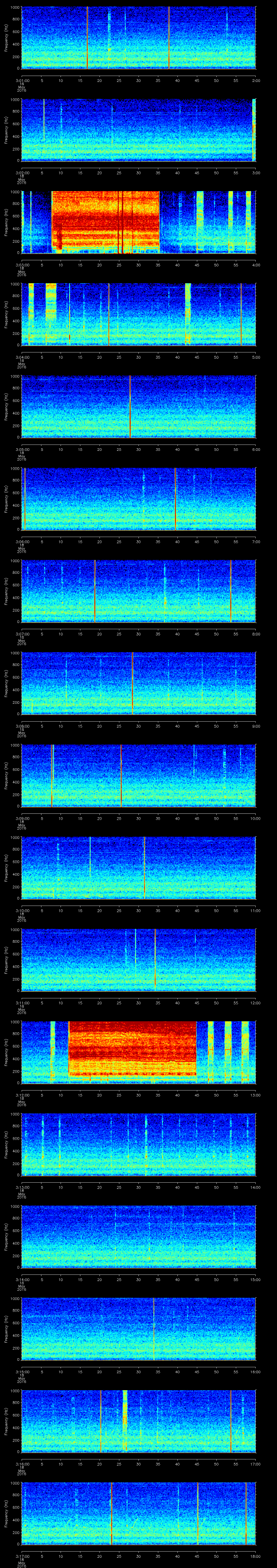277x1568 pixels.
Task: Select the 3:05:00 spectrogram panel
Action: point(139,407)
